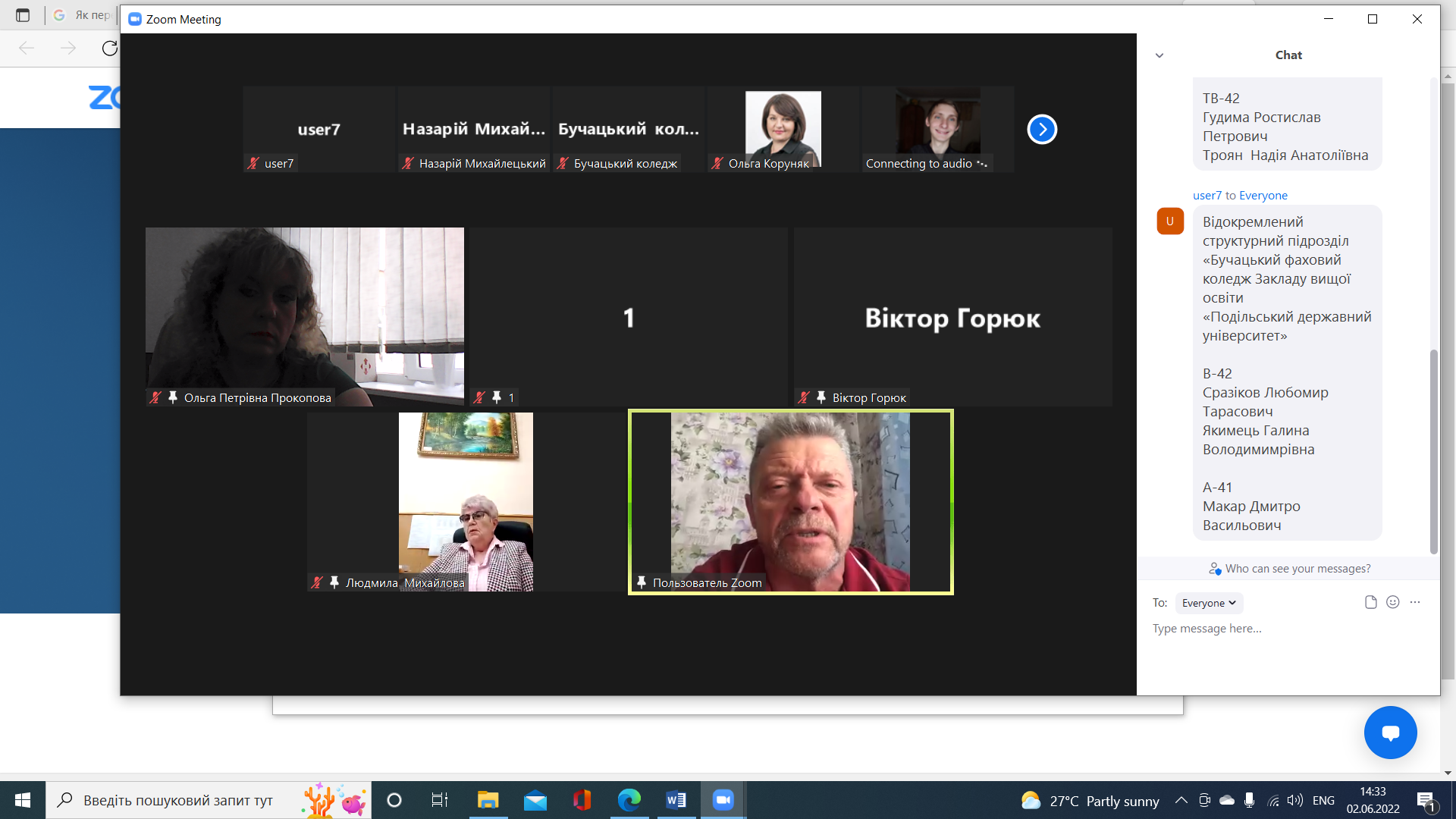
Task: Open the Everyone recipient dropdown
Action: pyautogui.click(x=1209, y=603)
